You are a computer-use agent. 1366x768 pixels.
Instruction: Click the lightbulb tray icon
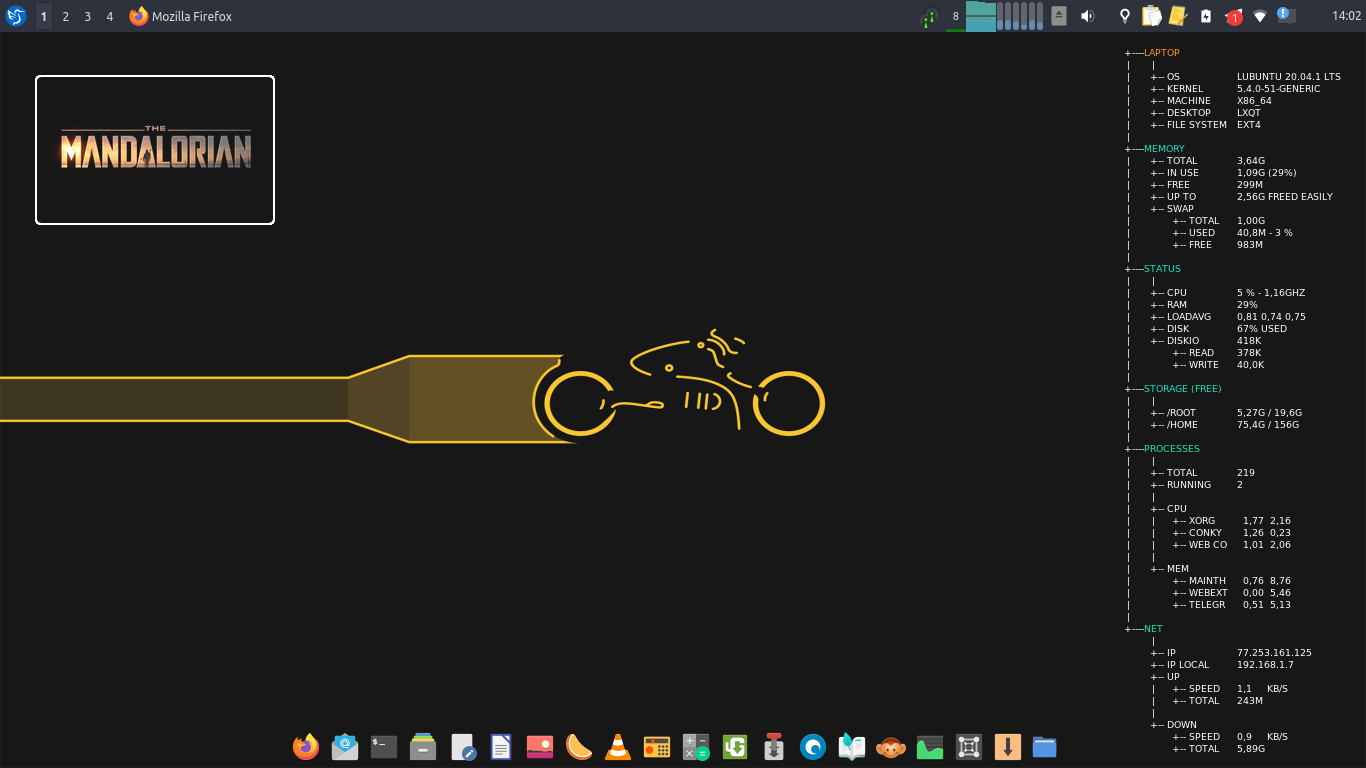[1125, 16]
